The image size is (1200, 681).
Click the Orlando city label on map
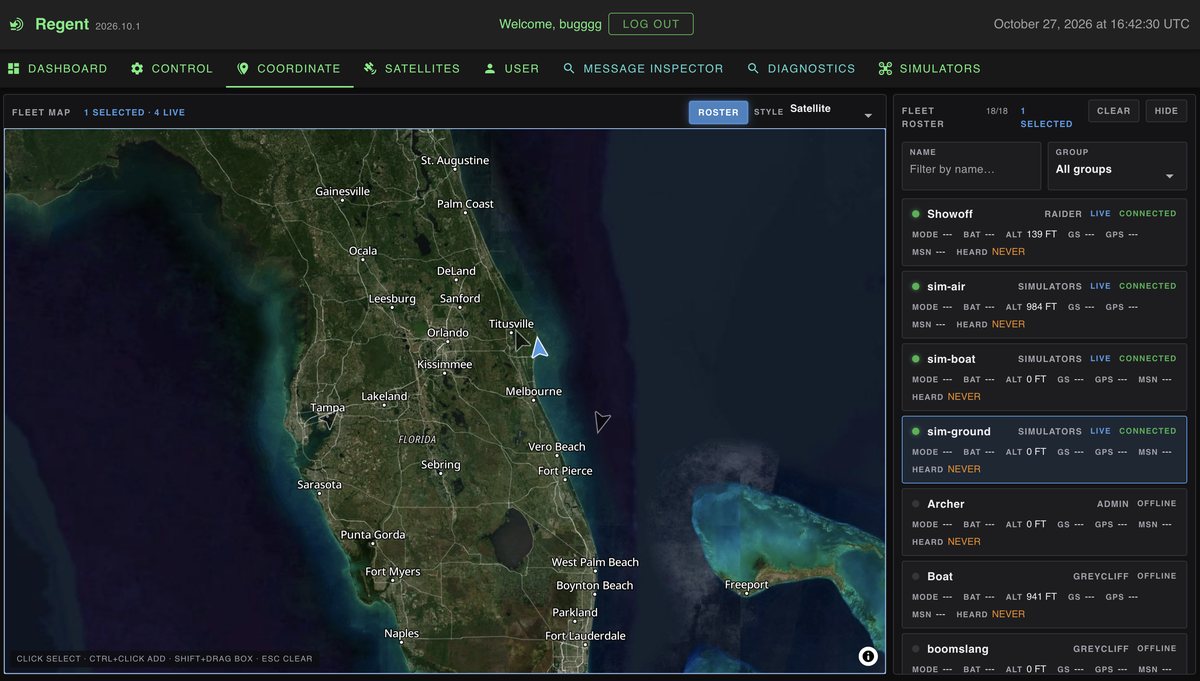(x=447, y=333)
